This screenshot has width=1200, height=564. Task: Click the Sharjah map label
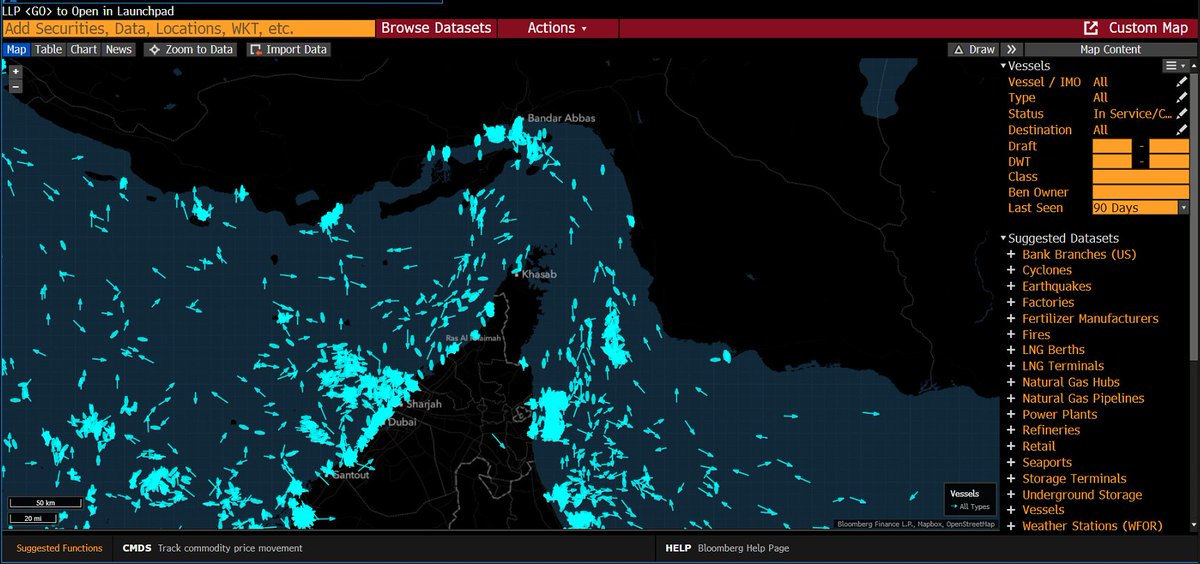[424, 404]
